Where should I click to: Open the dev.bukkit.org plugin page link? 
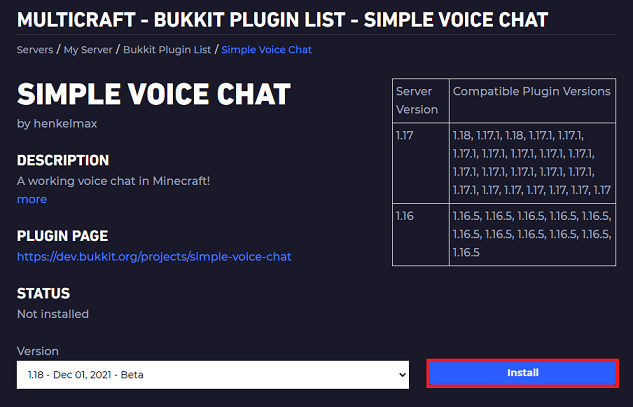click(154, 257)
